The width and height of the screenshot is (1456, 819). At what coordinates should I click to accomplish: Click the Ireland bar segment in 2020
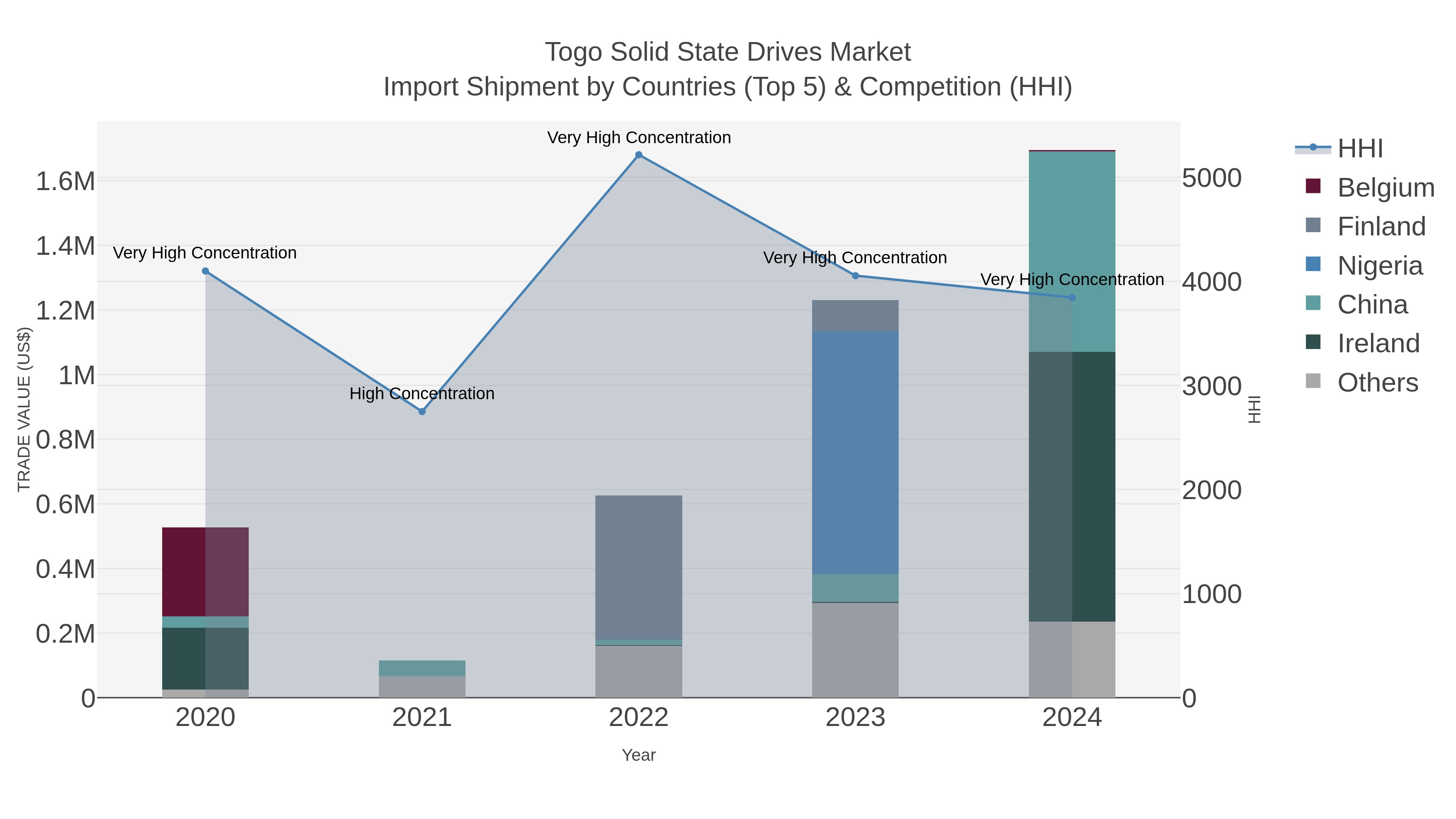(x=205, y=658)
